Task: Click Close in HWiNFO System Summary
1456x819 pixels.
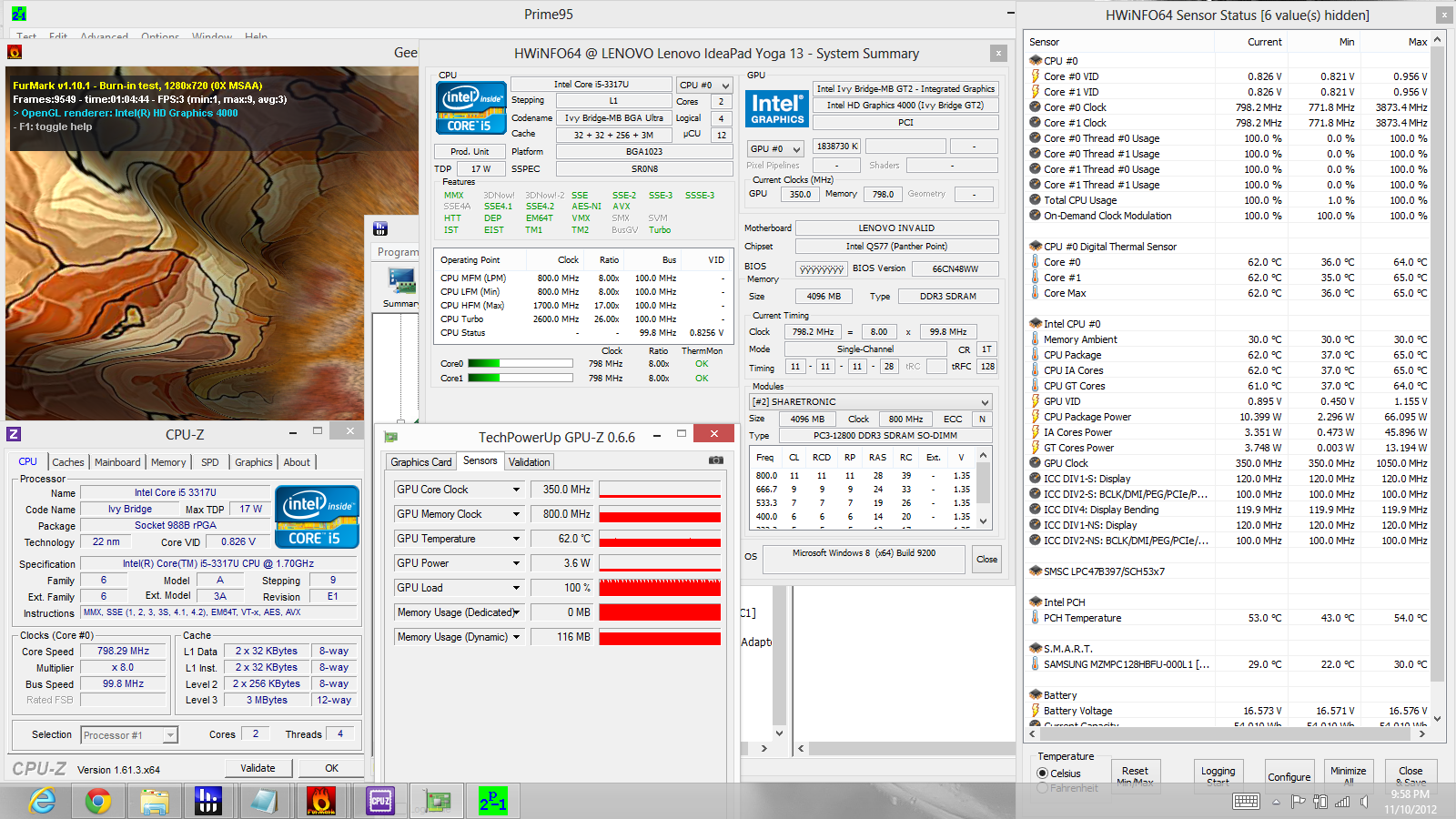Action: pos(986,560)
